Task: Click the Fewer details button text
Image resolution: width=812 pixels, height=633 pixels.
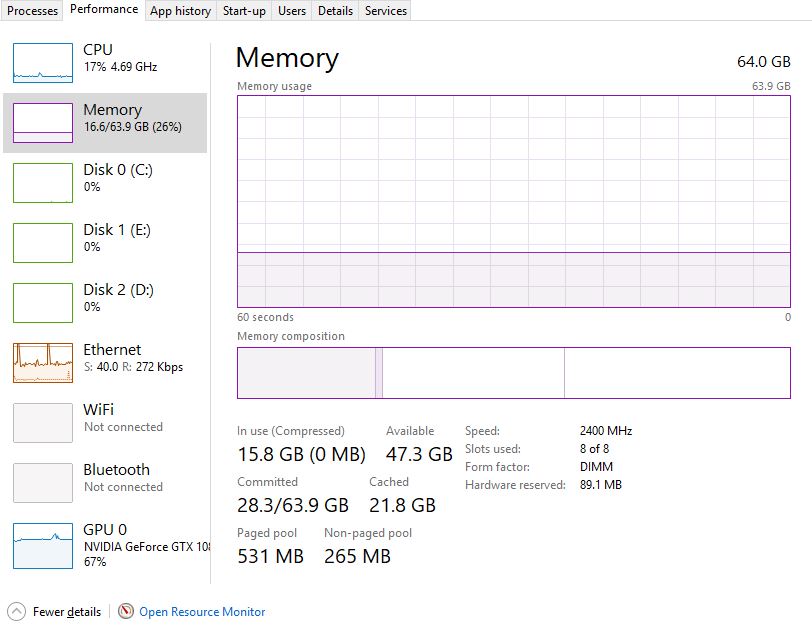Action: click(x=67, y=612)
